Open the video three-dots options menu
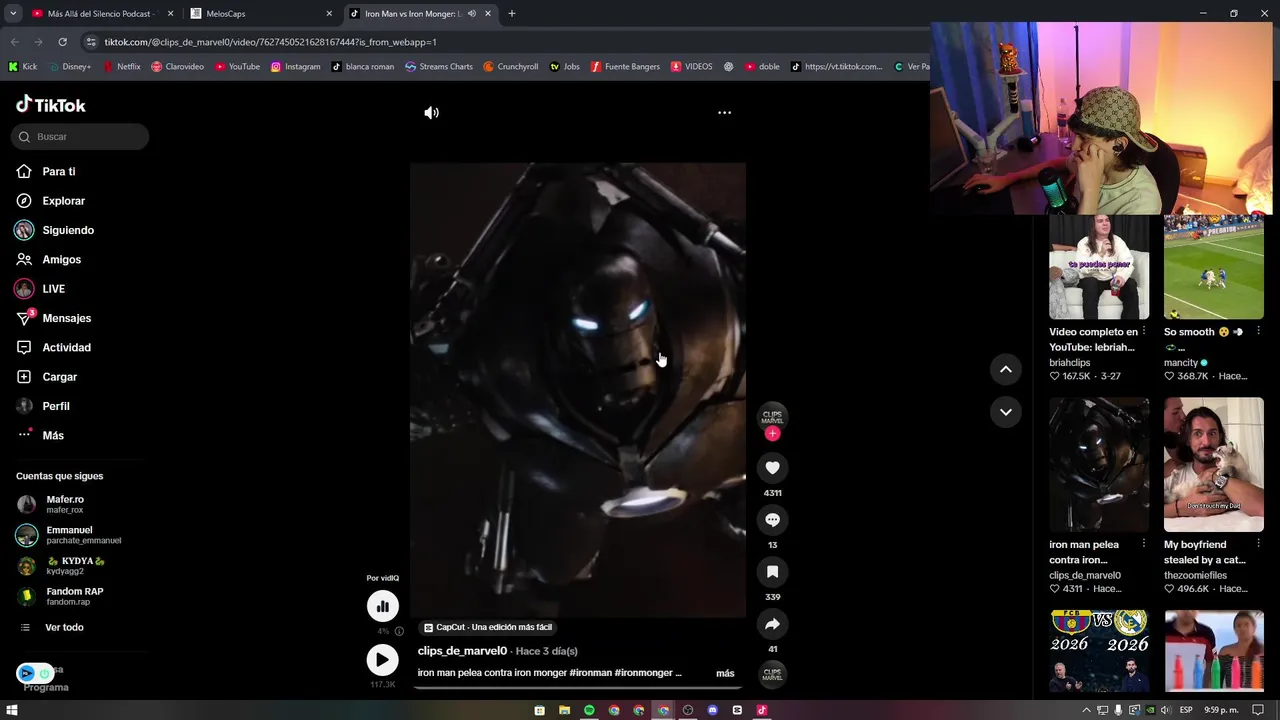The height and width of the screenshot is (720, 1280). pos(724,113)
